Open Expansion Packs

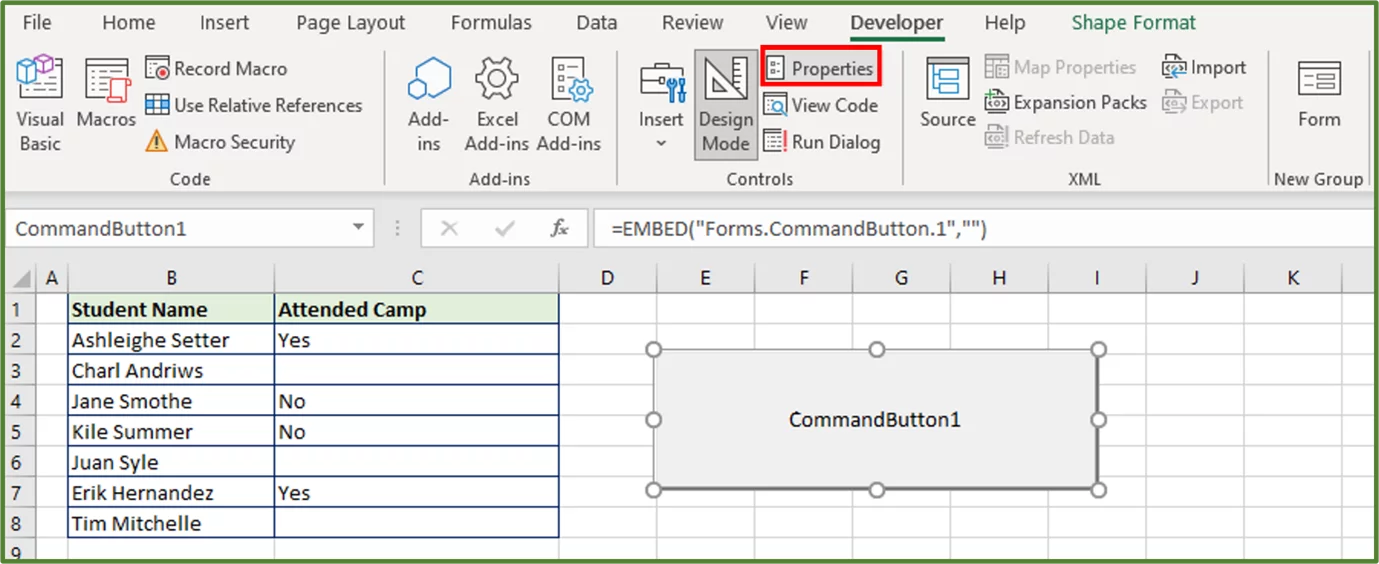point(1066,102)
